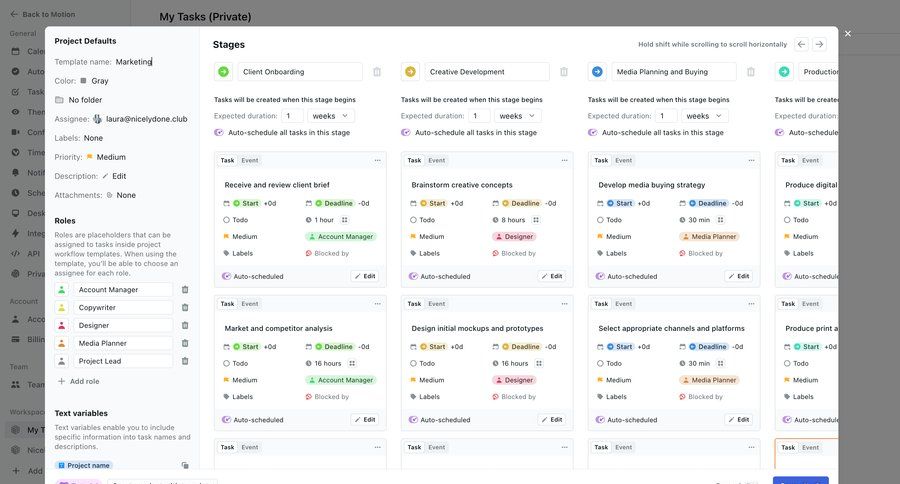Click the Template name field
This screenshot has width=900, height=484.
click(x=134, y=61)
